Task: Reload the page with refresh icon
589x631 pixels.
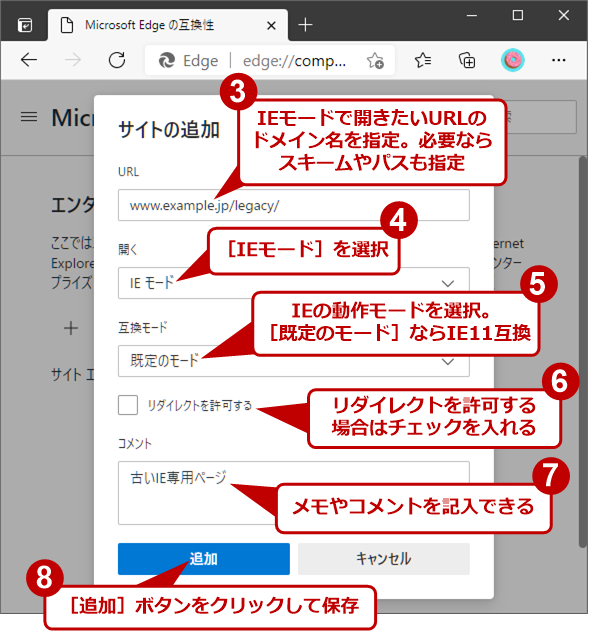Action: pyautogui.click(x=117, y=60)
